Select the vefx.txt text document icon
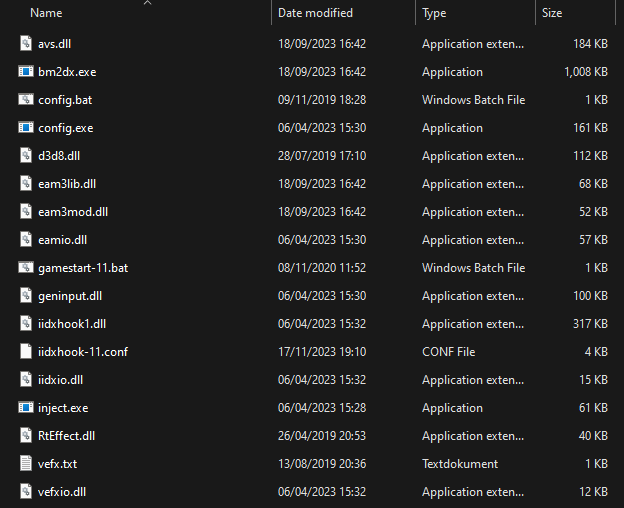Image resolution: width=624 pixels, height=508 pixels. 27,464
